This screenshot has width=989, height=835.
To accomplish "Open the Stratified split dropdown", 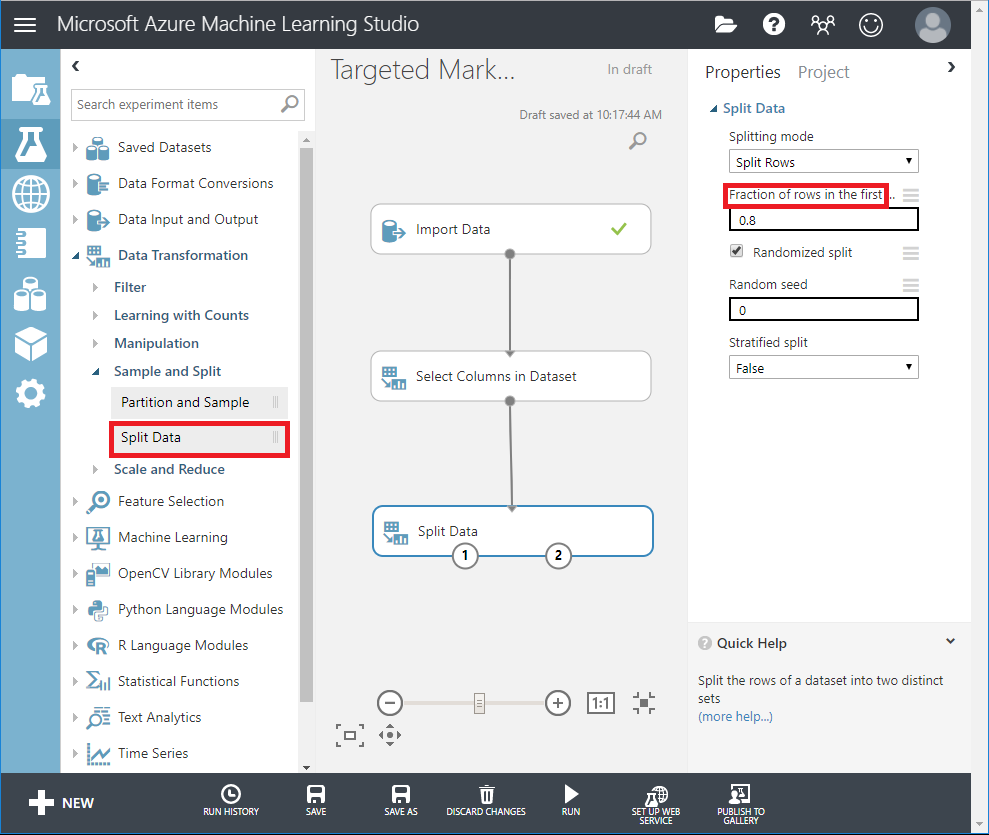I will pos(823,368).
